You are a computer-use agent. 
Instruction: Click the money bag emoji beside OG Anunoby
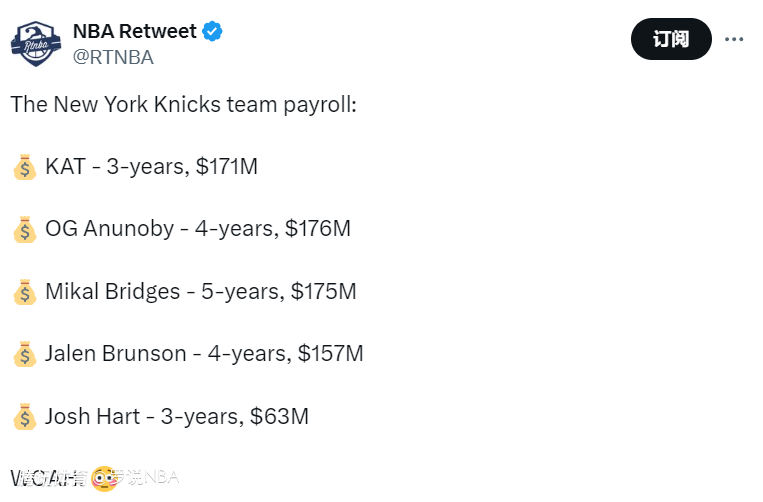(x=25, y=229)
